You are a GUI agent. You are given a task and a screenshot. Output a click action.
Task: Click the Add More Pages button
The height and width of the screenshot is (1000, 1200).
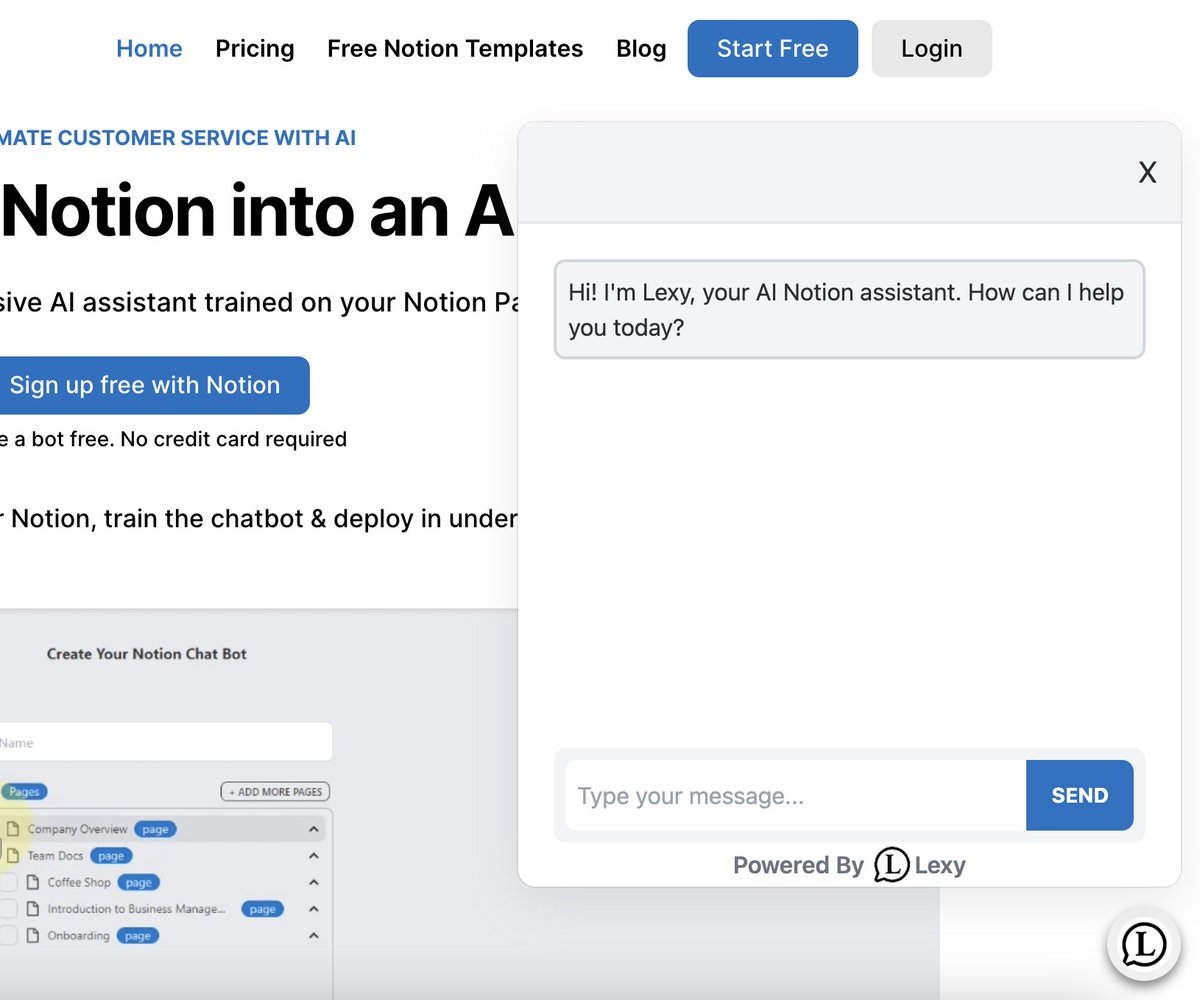pos(275,792)
